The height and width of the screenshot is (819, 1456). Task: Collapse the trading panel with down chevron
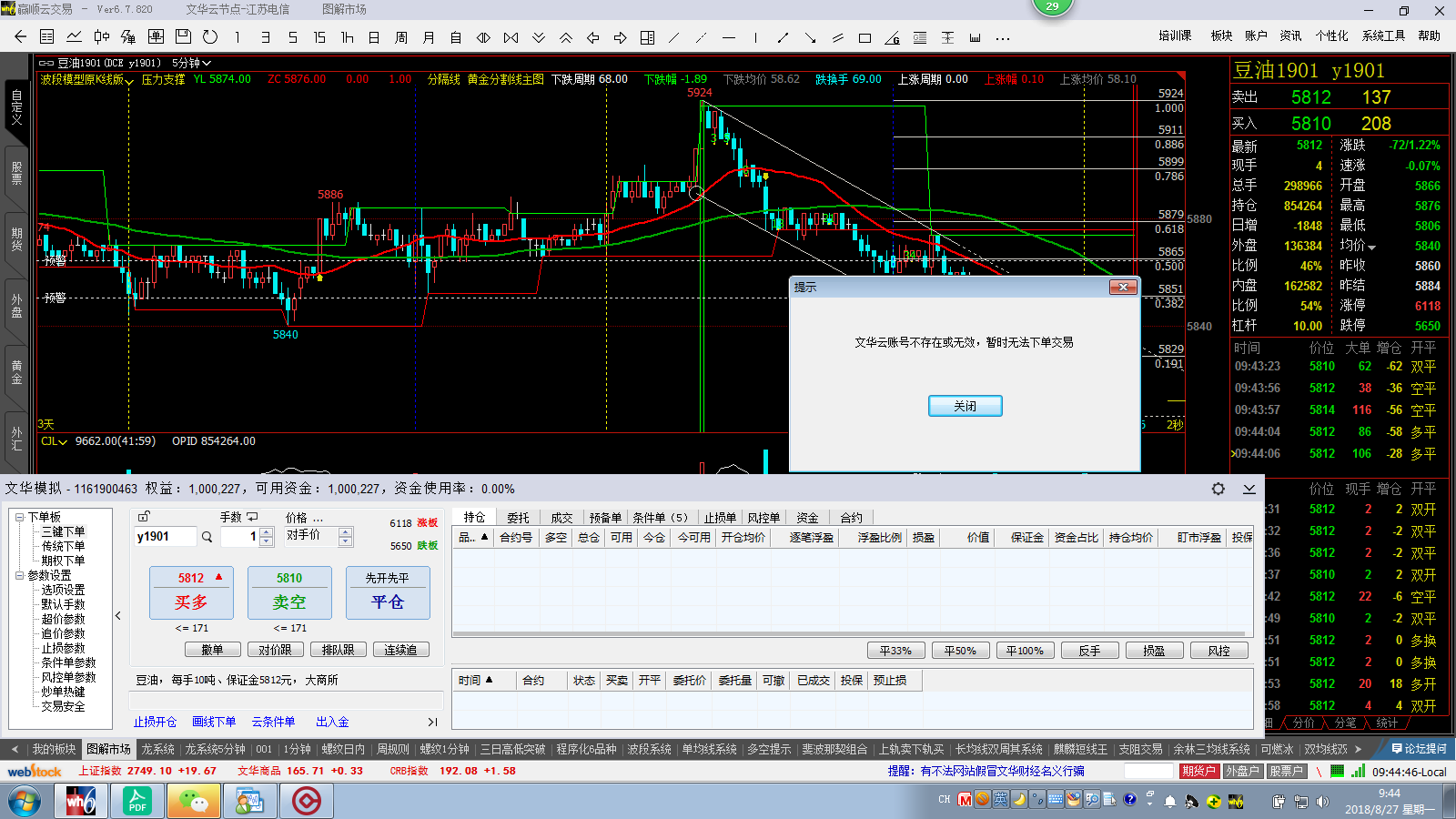(x=1249, y=489)
